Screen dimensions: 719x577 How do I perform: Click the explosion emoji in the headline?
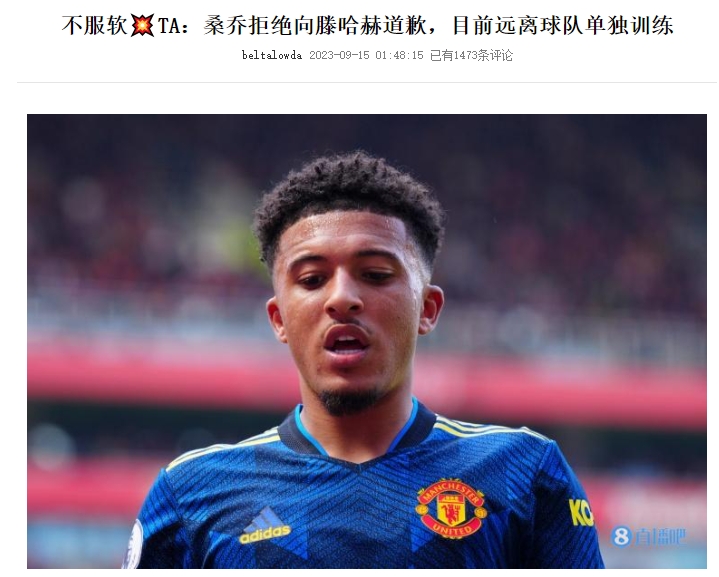(142, 25)
